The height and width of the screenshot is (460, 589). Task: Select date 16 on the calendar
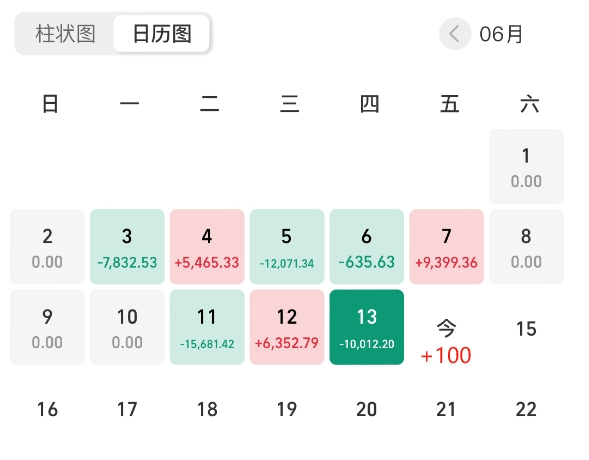click(x=47, y=409)
